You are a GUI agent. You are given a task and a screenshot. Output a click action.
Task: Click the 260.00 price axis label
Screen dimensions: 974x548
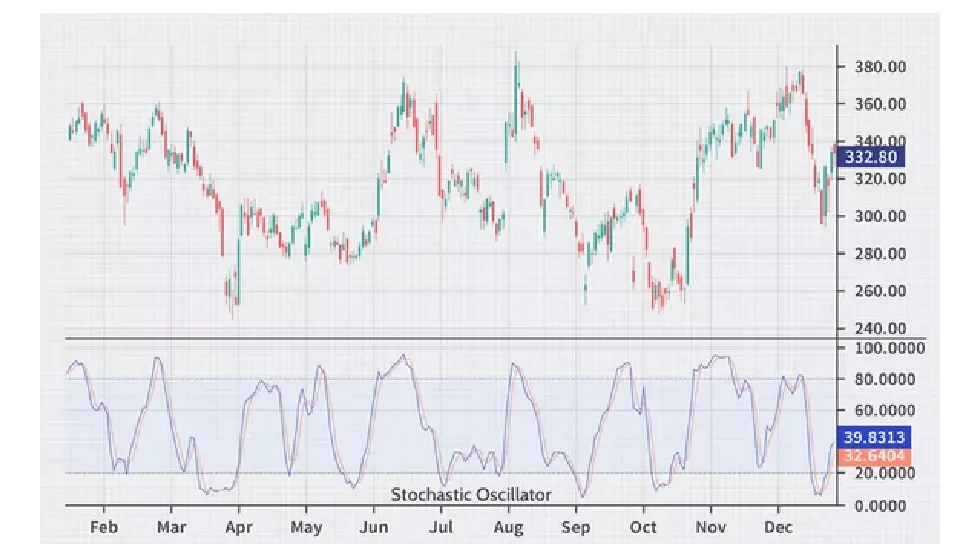coord(880,291)
